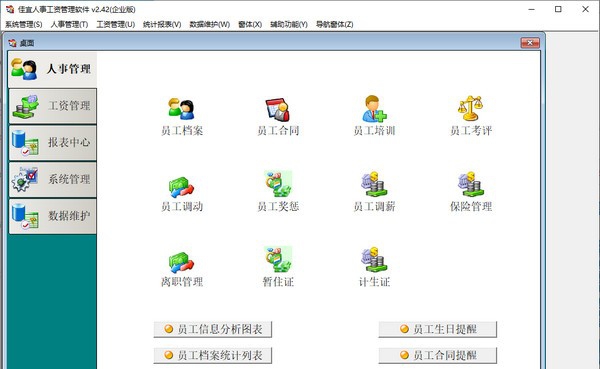
Task: Switch to the 工资管理 sidebar section
Action: click(x=52, y=106)
